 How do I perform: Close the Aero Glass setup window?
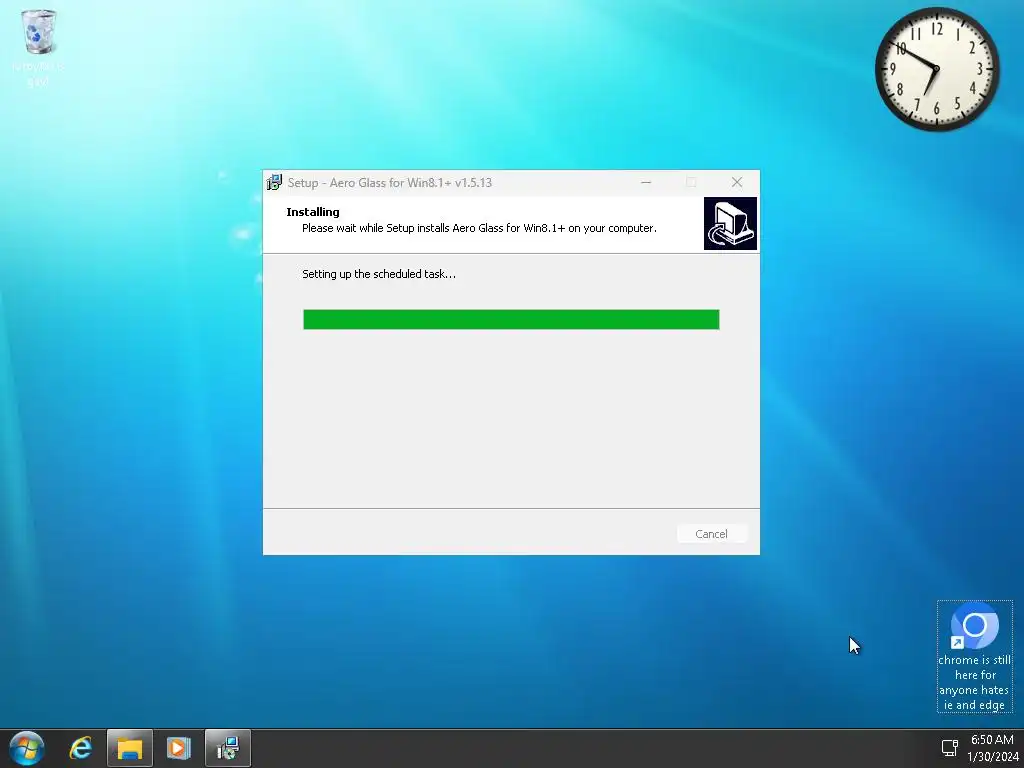tap(737, 182)
